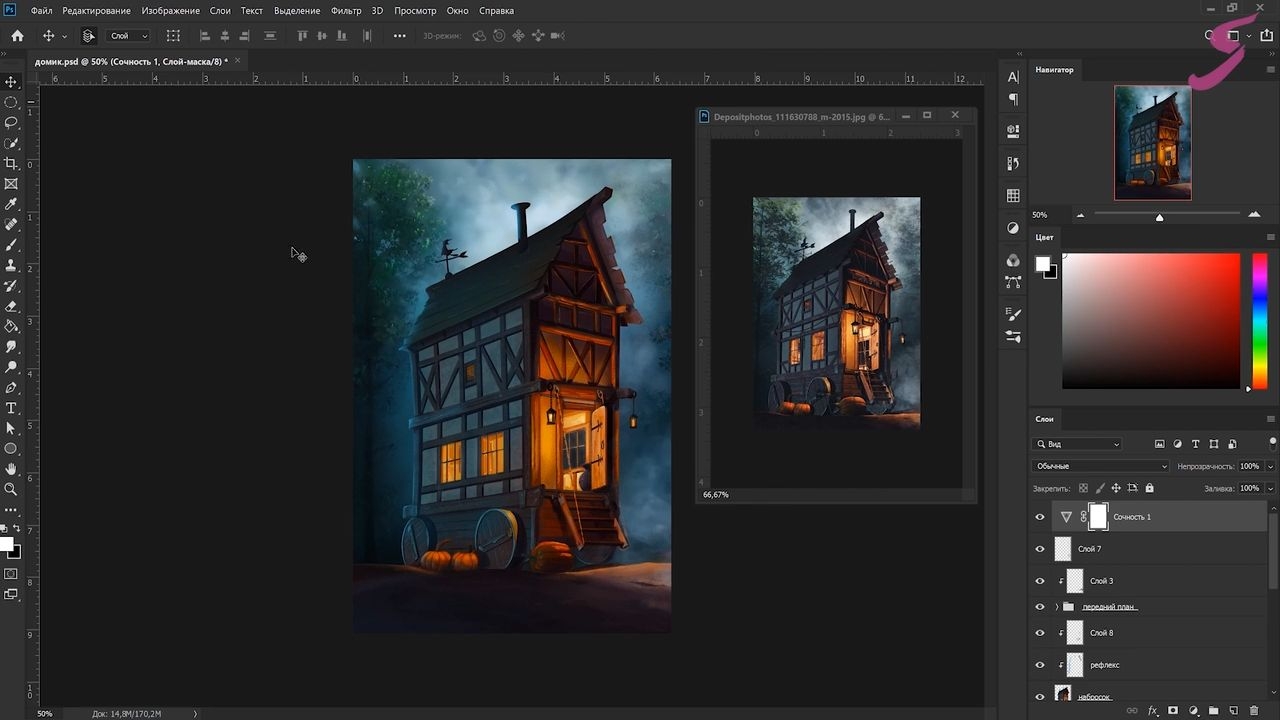Open the Move tool preset picker arrow
The width and height of the screenshot is (1280, 720).
pyautogui.click(x=64, y=36)
